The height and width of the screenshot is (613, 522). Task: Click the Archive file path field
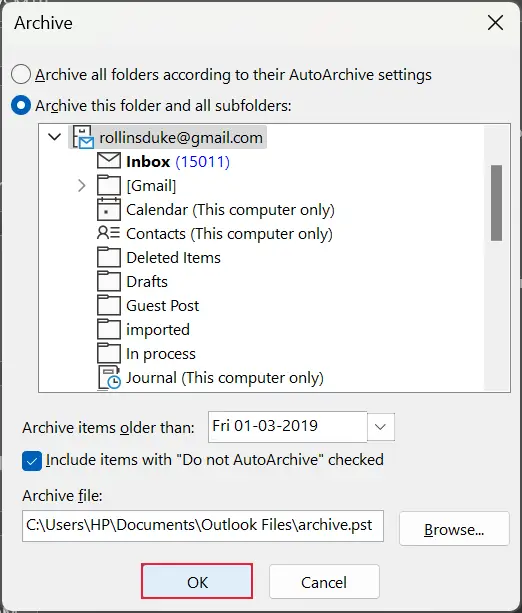[x=203, y=525]
